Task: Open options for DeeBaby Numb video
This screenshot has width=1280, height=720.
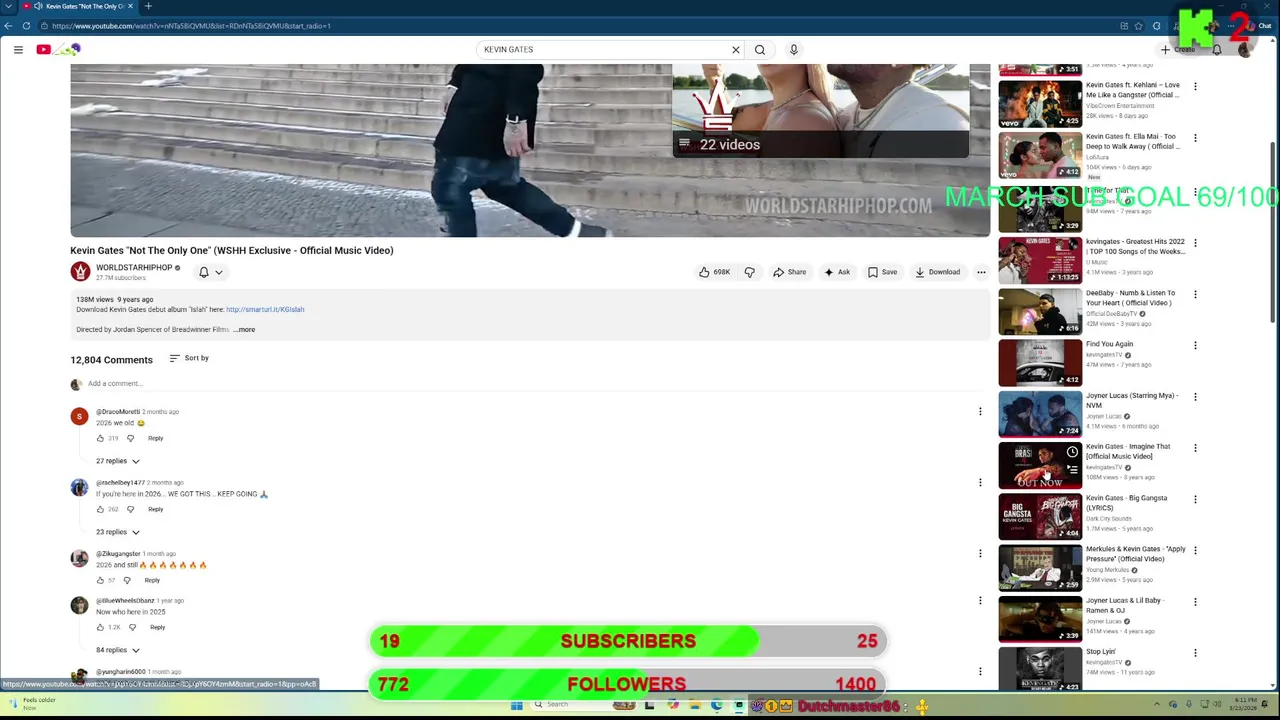Action: 1195,294
